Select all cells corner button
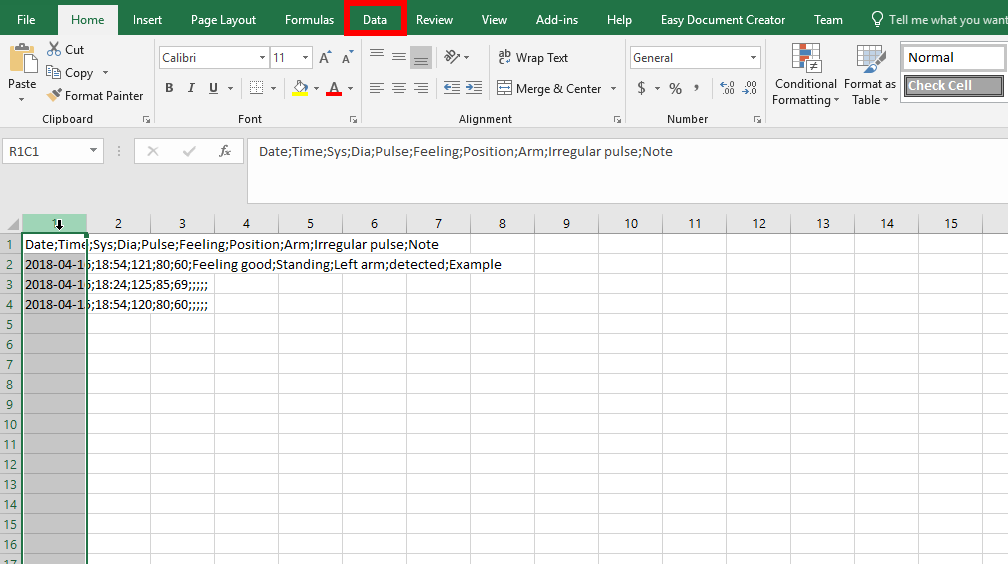 click(x=12, y=223)
